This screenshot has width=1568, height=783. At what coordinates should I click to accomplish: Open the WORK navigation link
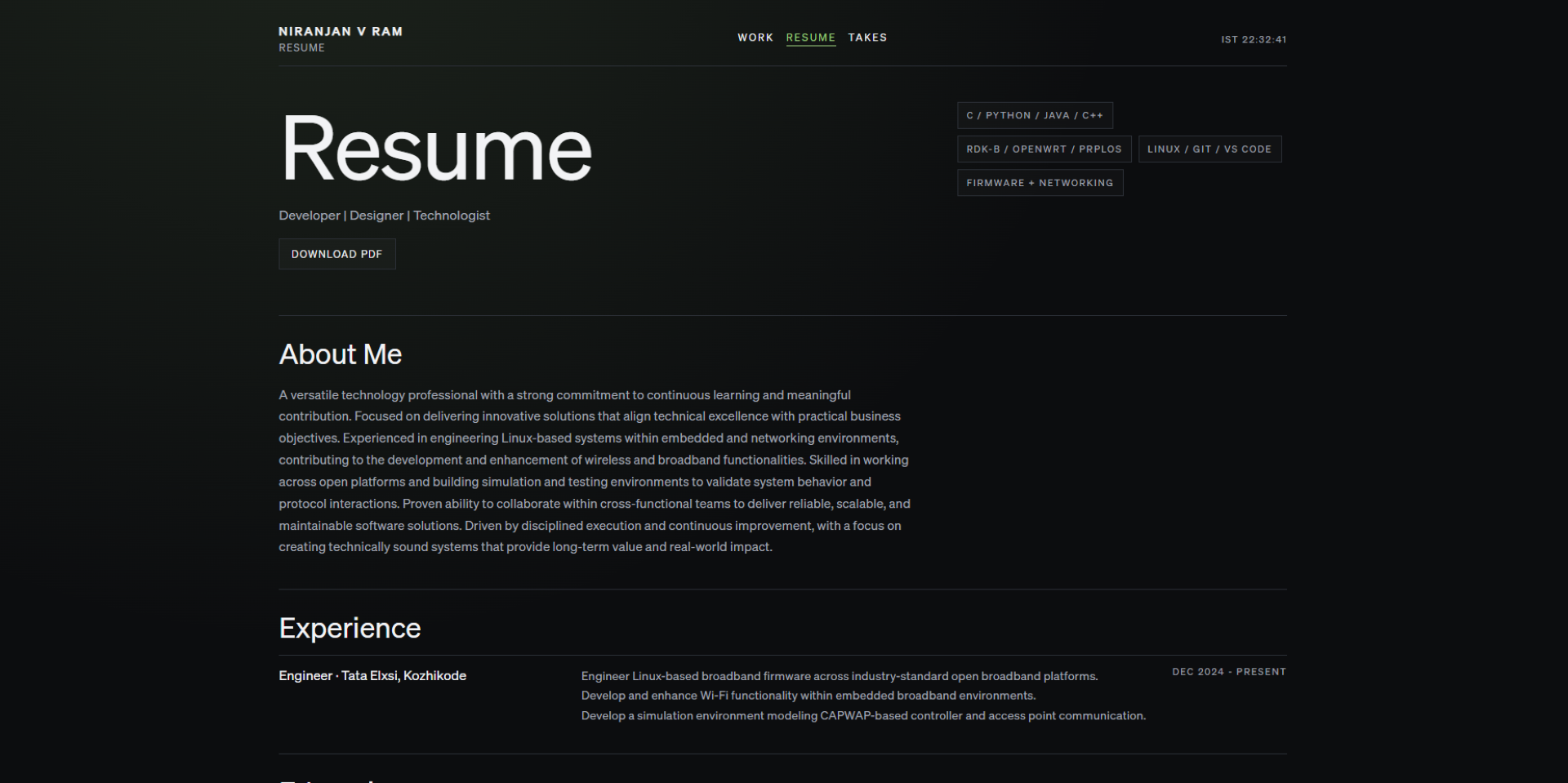pos(755,38)
